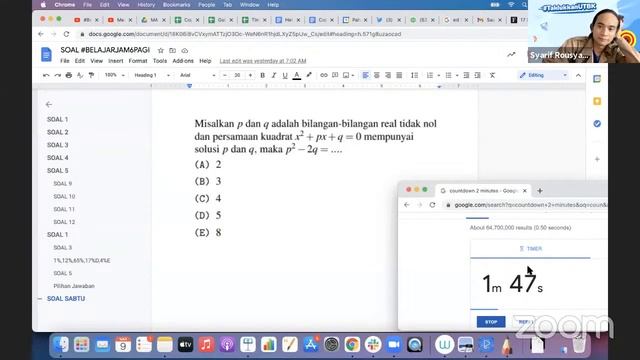Add a comment from the toolbar
Viewport: 640px width, 360px height.
[x=335, y=76]
